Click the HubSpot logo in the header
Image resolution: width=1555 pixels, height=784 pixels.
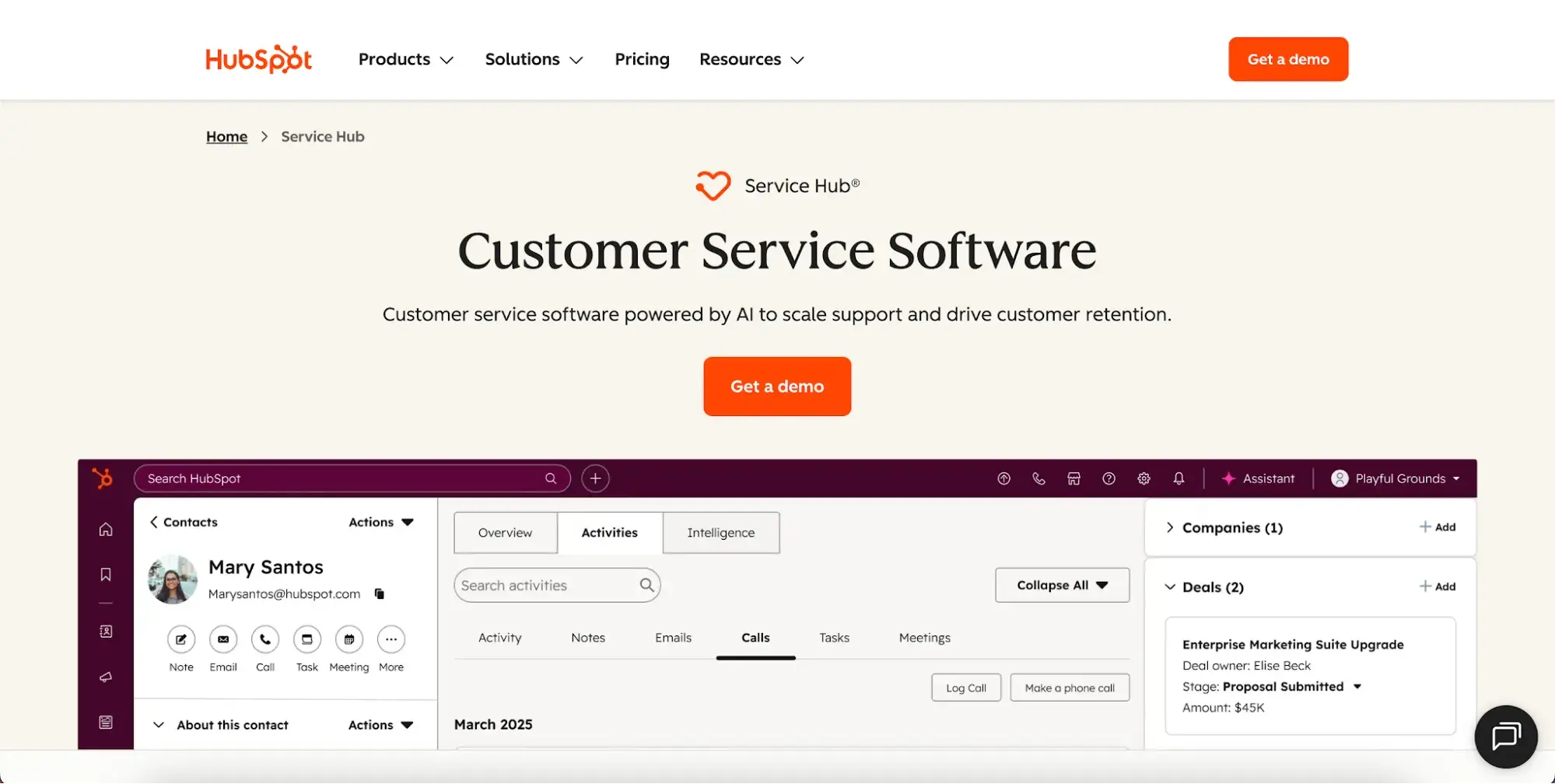tap(258, 59)
